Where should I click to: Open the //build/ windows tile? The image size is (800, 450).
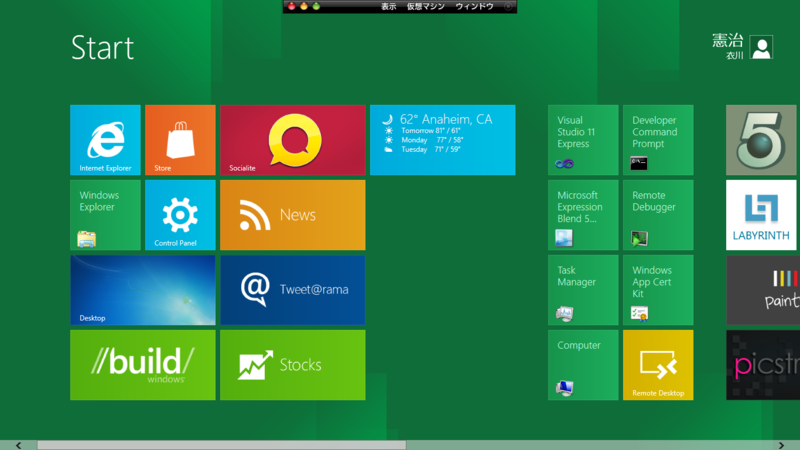[143, 365]
